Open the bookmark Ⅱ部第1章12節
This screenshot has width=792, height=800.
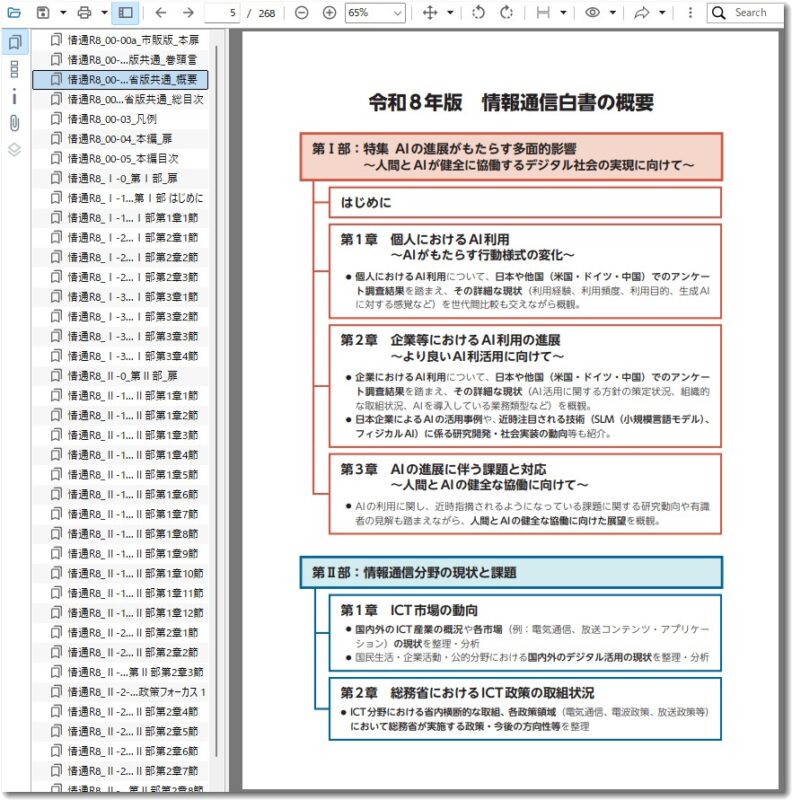[x=121, y=613]
